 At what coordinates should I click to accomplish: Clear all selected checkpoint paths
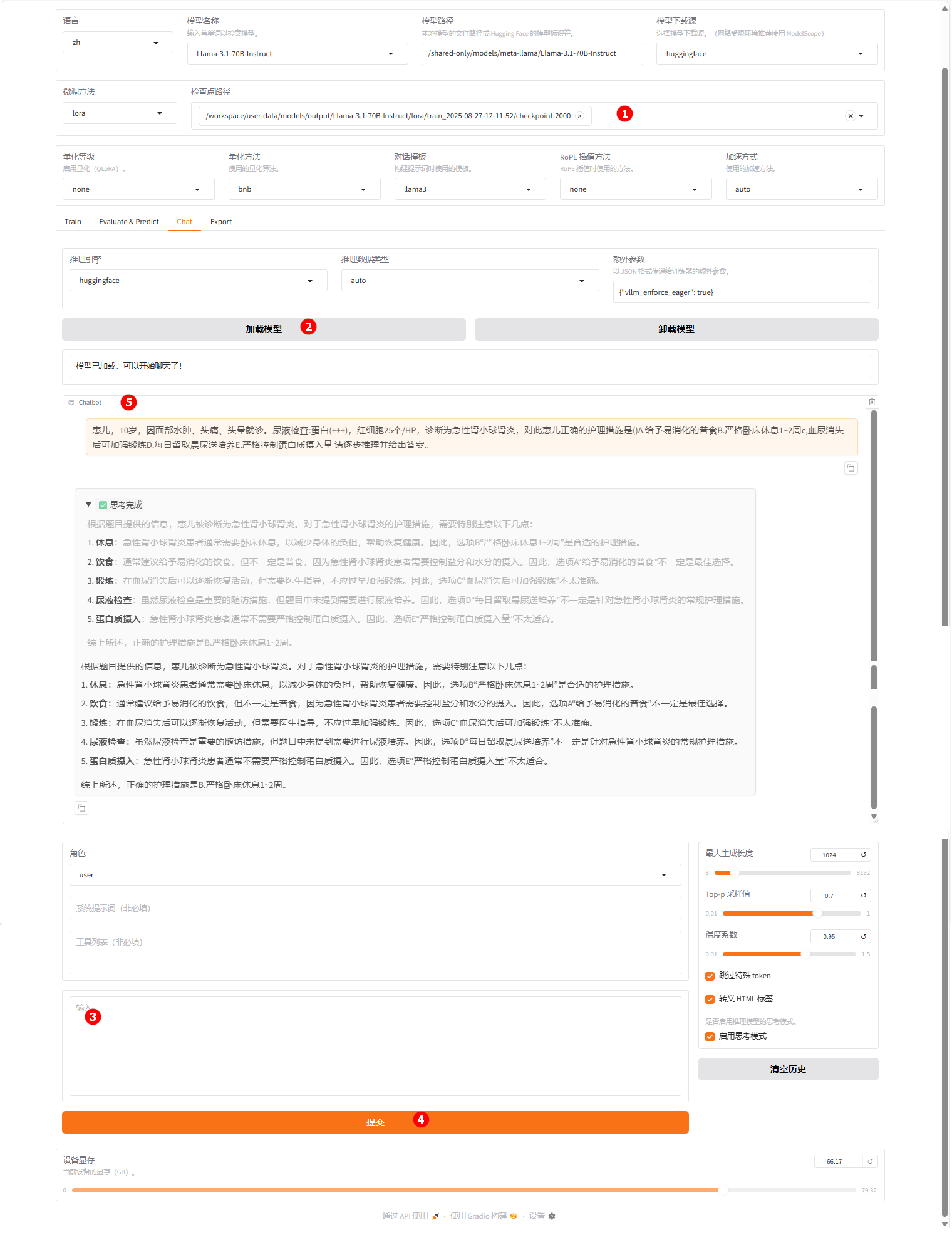pyautogui.click(x=850, y=116)
